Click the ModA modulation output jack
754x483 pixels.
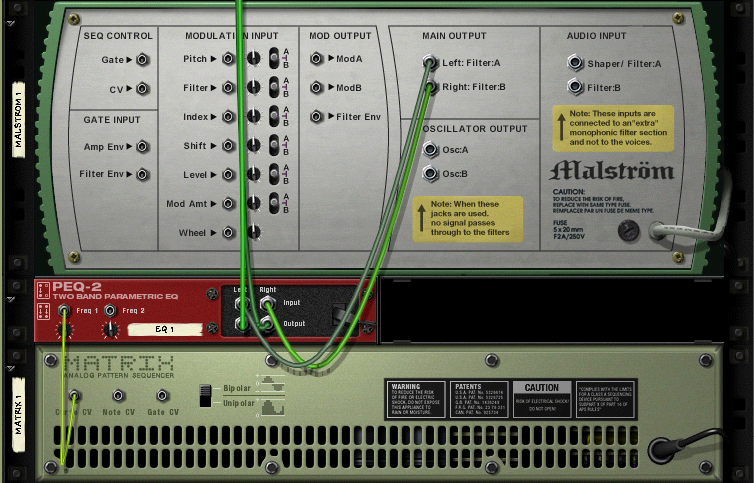click(318, 59)
